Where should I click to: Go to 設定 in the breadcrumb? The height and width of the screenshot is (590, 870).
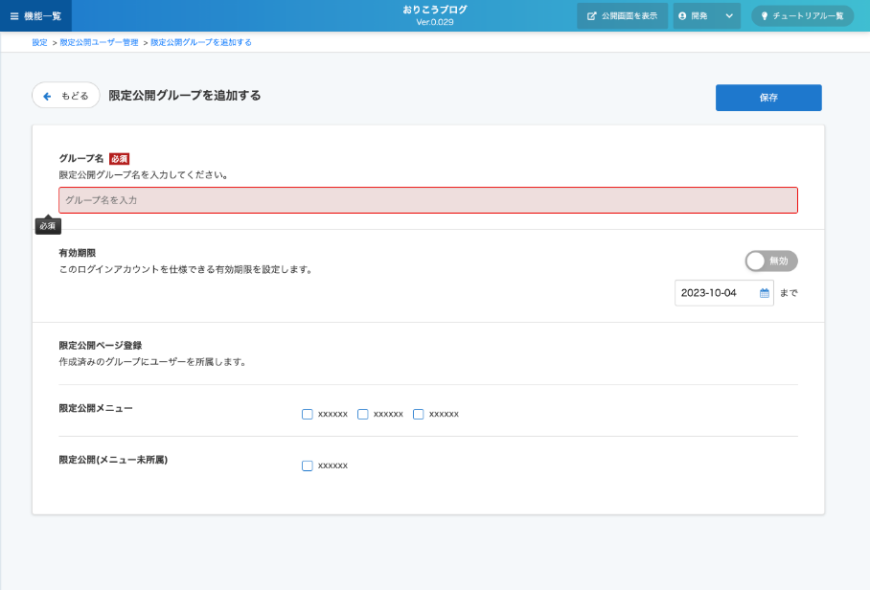click(39, 43)
